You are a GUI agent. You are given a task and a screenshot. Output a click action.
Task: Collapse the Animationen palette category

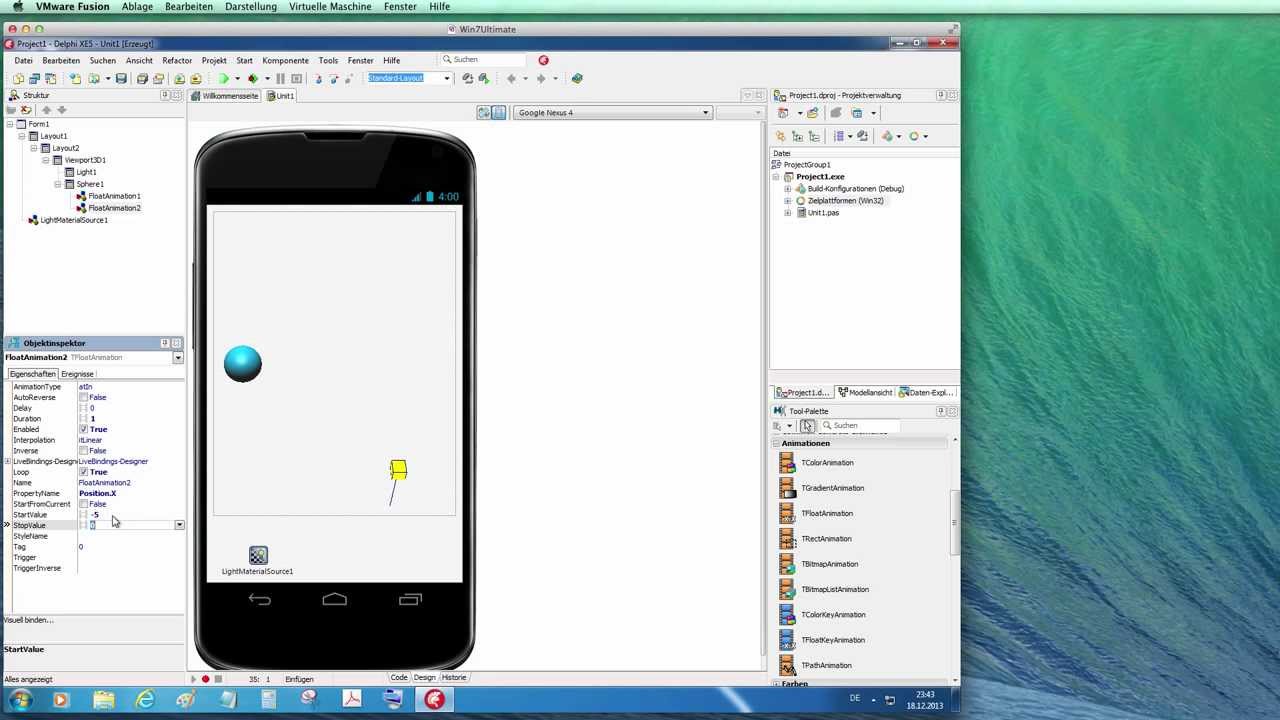point(776,443)
